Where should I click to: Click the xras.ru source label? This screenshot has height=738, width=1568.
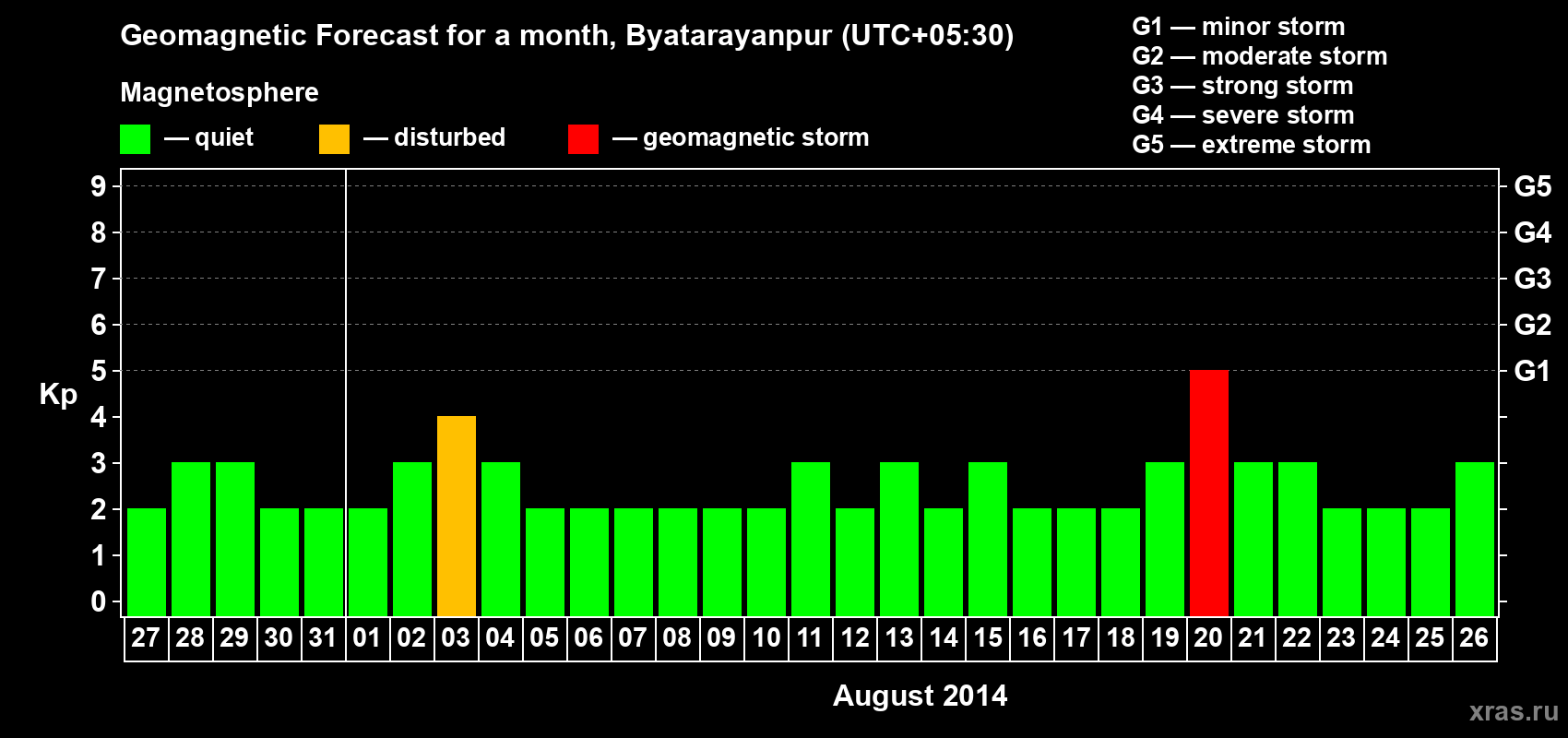pos(1514,711)
